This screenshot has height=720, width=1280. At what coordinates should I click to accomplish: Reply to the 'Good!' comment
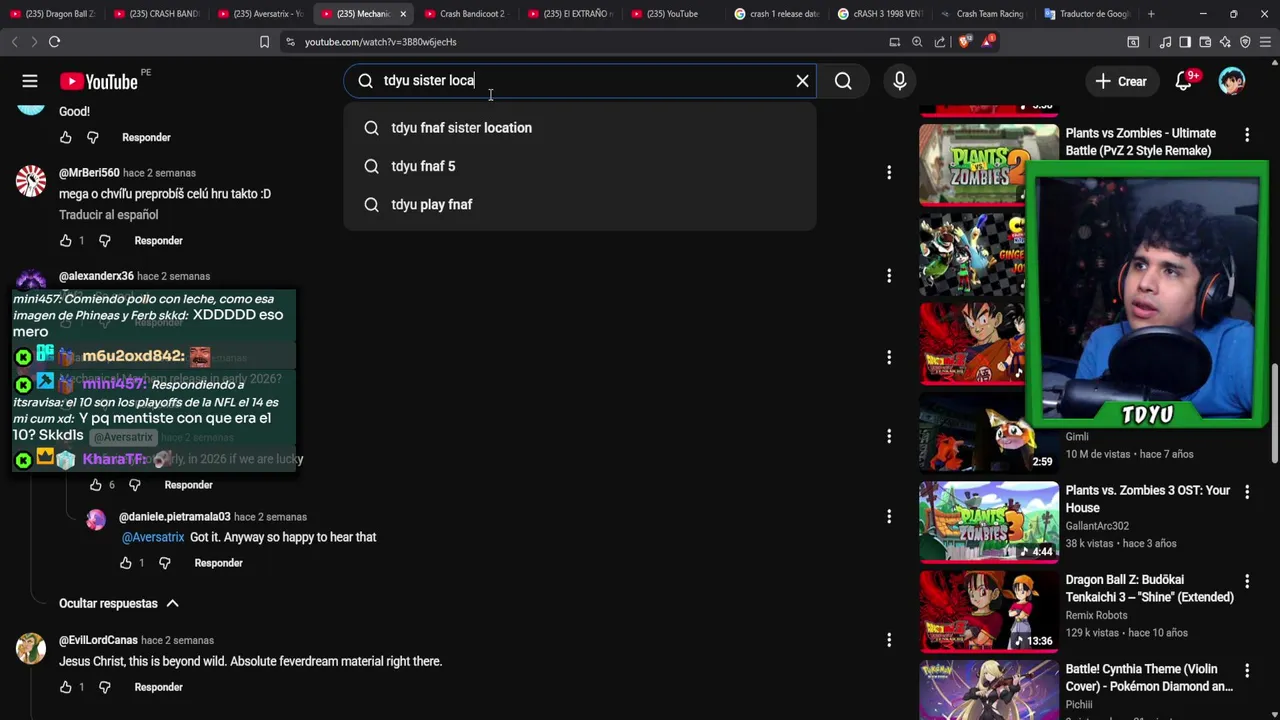tap(146, 137)
